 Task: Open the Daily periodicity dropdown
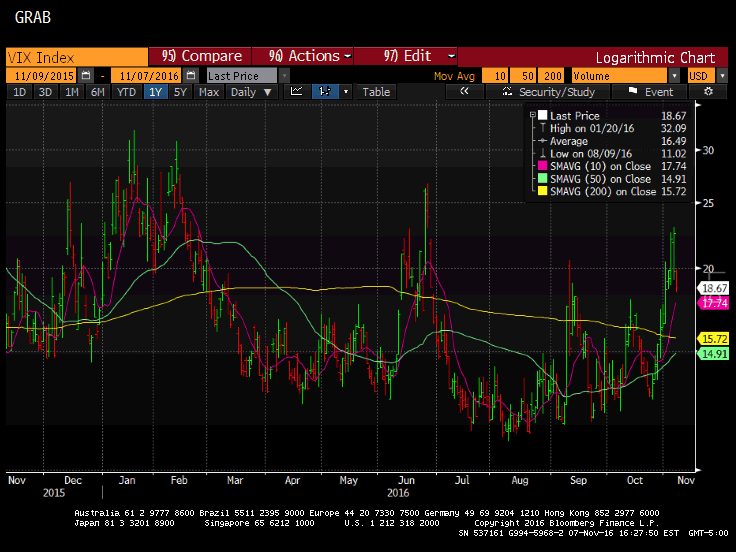(252, 92)
